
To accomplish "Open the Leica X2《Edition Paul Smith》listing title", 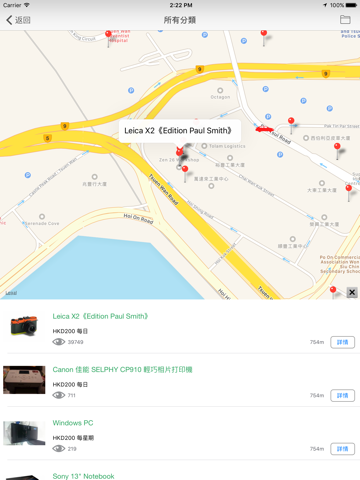I will pyautogui.click(x=100, y=316).
